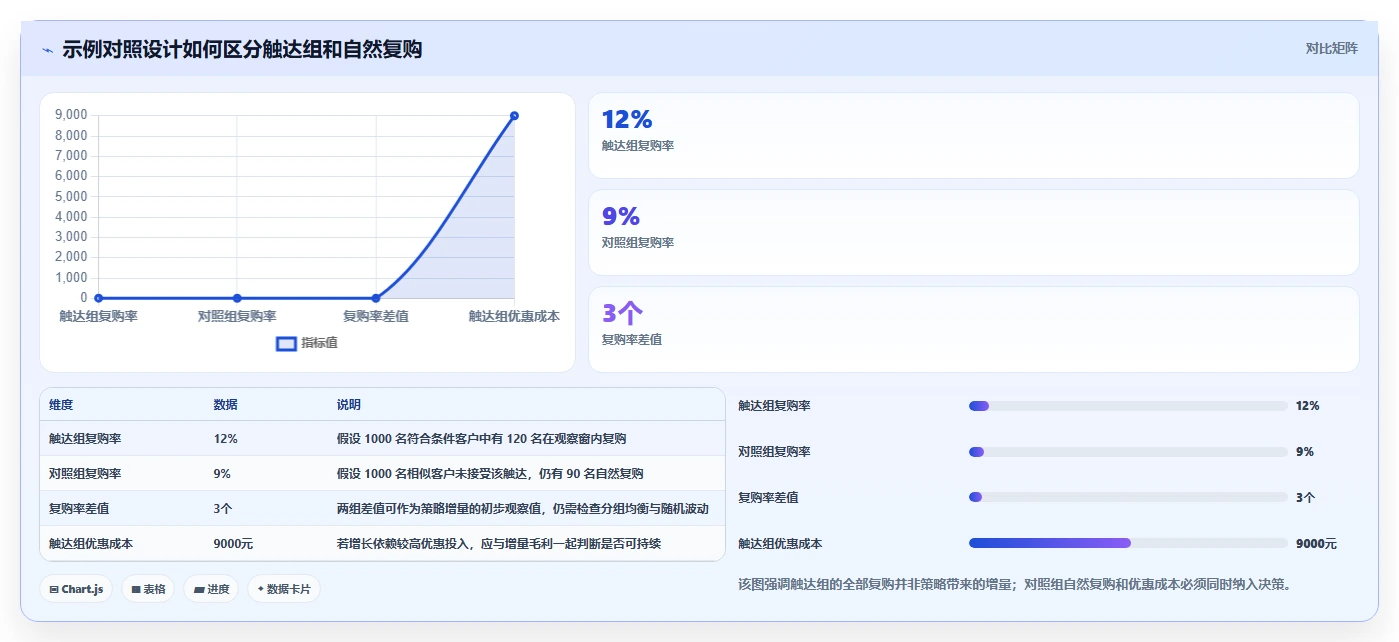The width and height of the screenshot is (1399, 642).
Task: Open the 9% 对照组复购率 stat card
Action: [974, 233]
